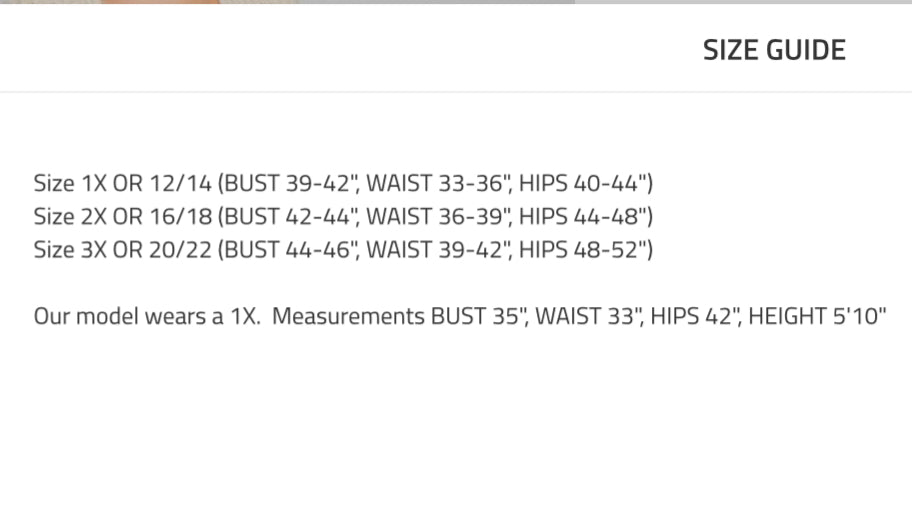
Task: Click the 'HIPS 48-52' measurement text
Action: (x=583, y=249)
